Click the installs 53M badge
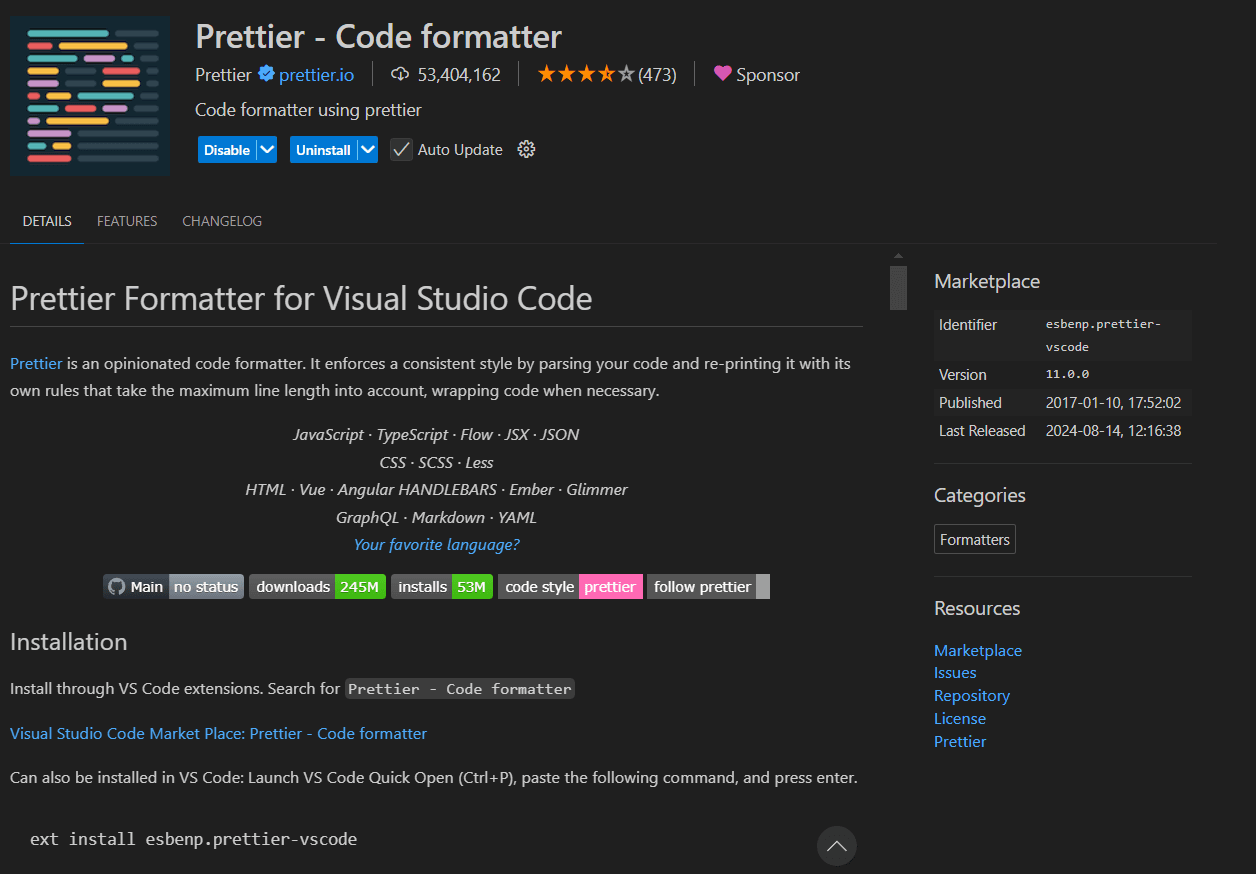This screenshot has width=1256, height=874. pyautogui.click(x=442, y=587)
